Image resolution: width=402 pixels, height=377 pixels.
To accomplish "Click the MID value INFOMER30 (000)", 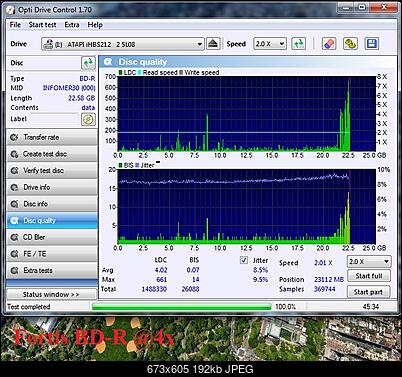I will 69,88.
